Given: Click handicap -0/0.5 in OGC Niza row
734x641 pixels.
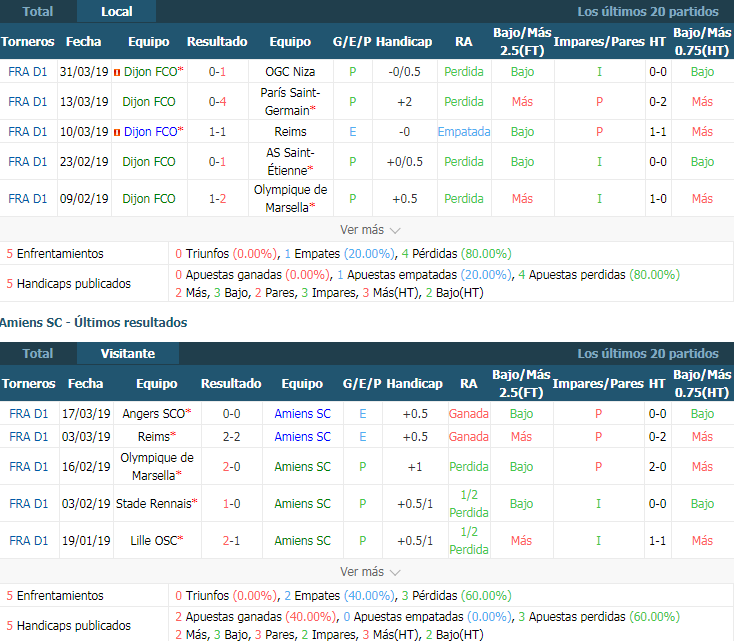Looking at the screenshot, I should (404, 72).
